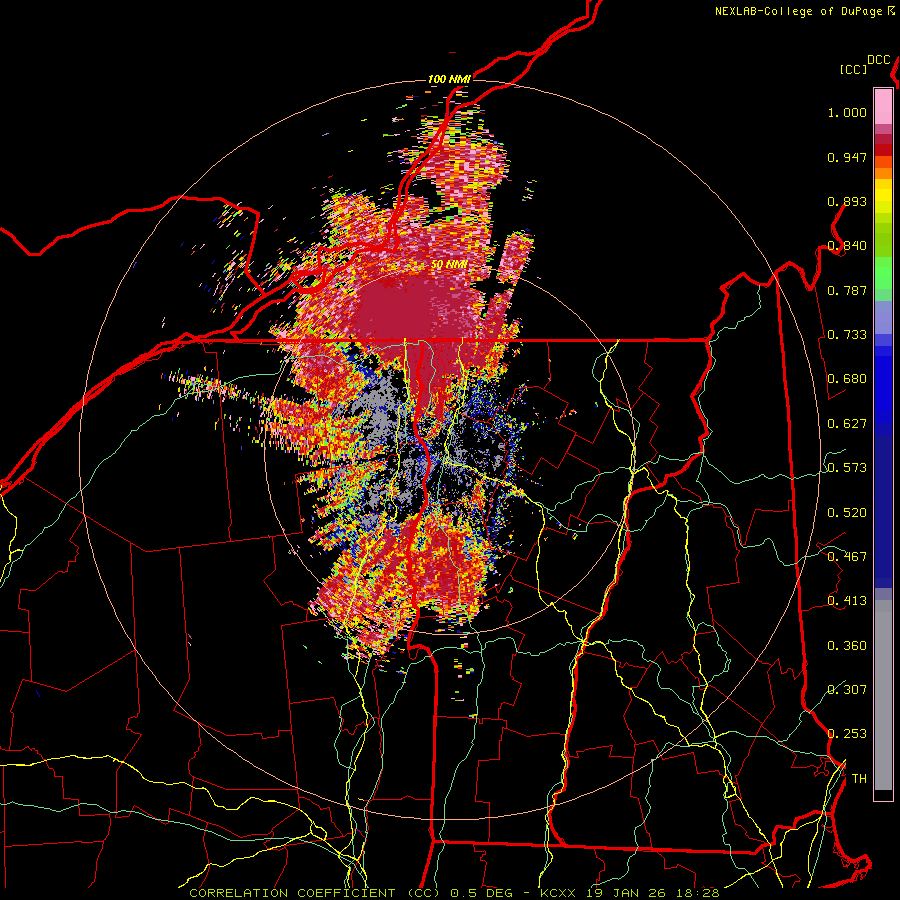The image size is (900, 900).
Task: Click the DCC label above color scale
Action: [879, 59]
